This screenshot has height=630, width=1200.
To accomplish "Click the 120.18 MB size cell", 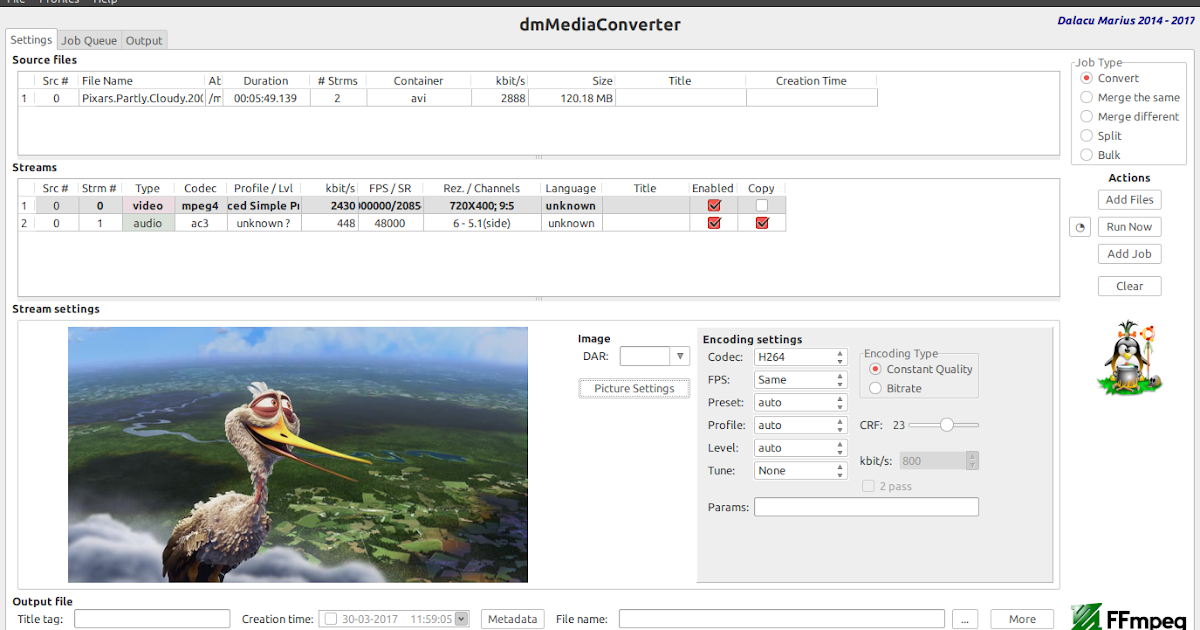I will coord(572,98).
